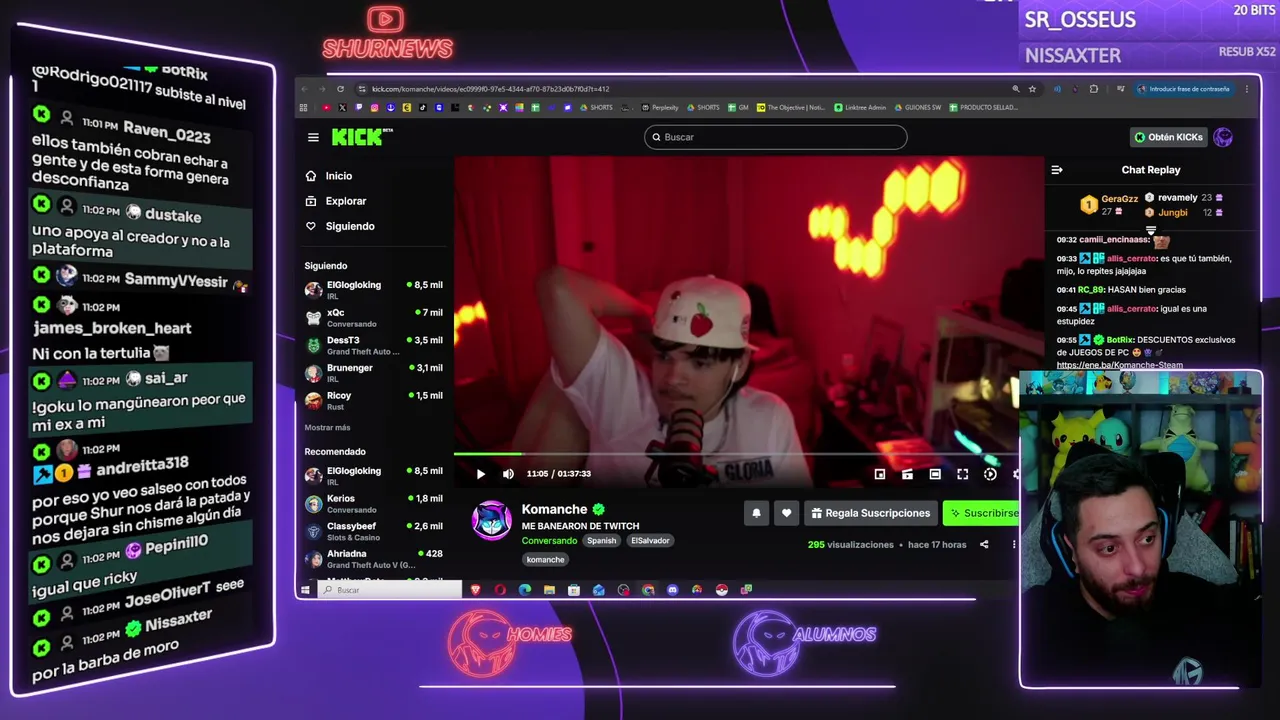Open Windows Start menu

(306, 590)
